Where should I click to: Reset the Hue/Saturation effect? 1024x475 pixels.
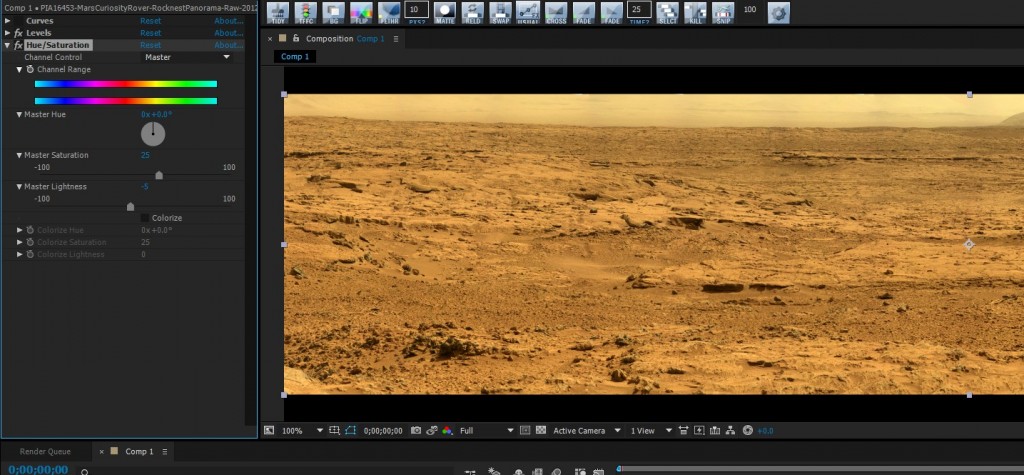tap(150, 45)
